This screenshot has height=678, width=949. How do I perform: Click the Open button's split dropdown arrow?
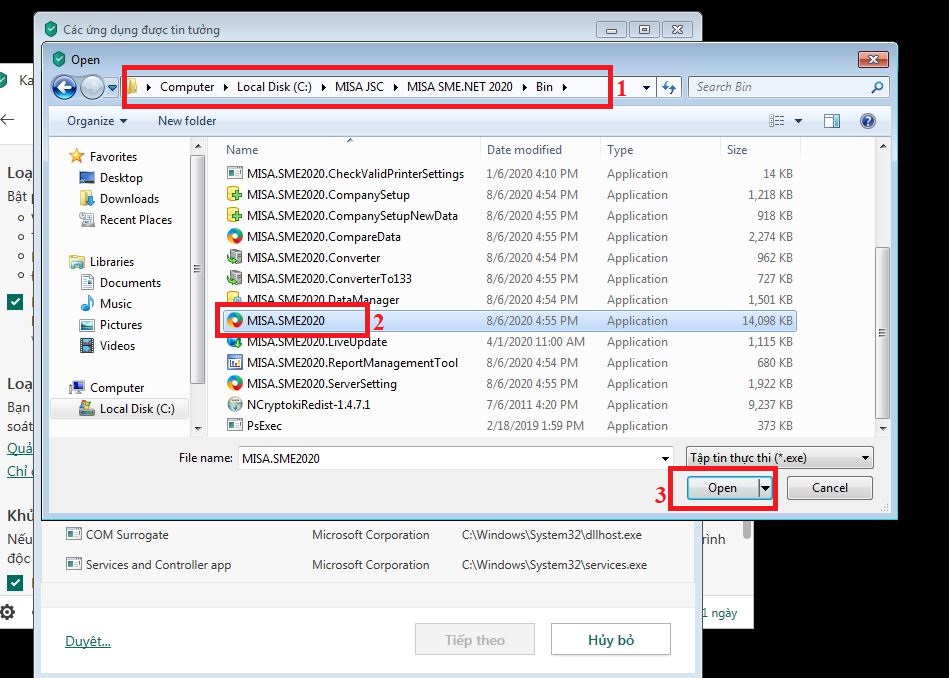click(766, 488)
